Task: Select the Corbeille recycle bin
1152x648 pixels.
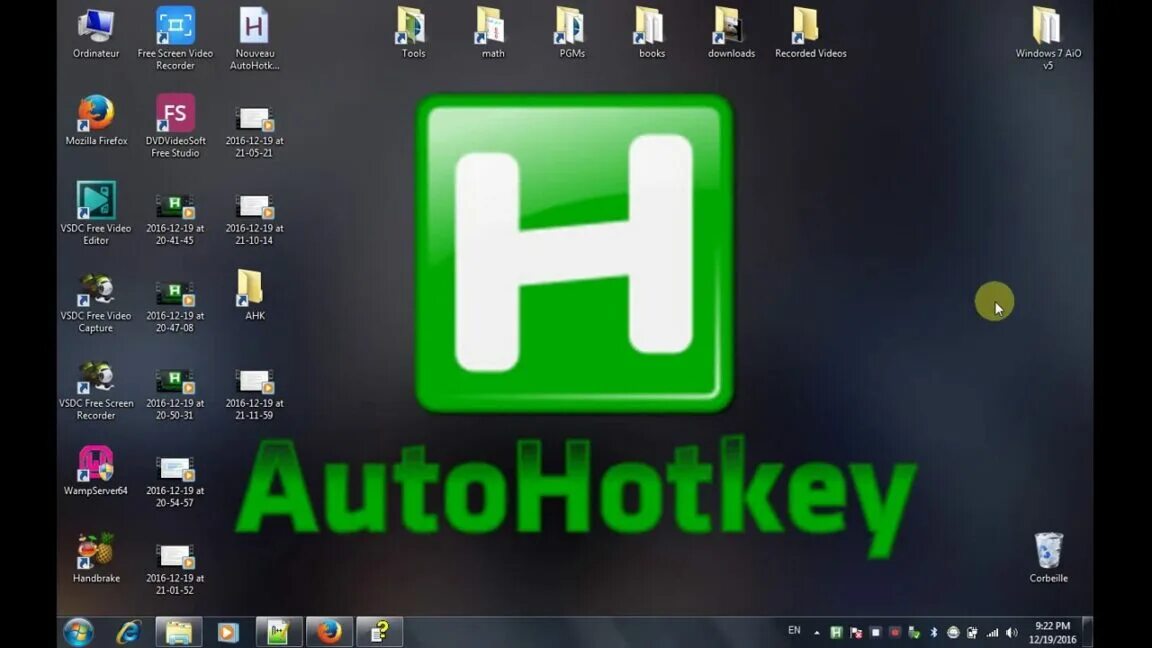Action: click(x=1048, y=558)
